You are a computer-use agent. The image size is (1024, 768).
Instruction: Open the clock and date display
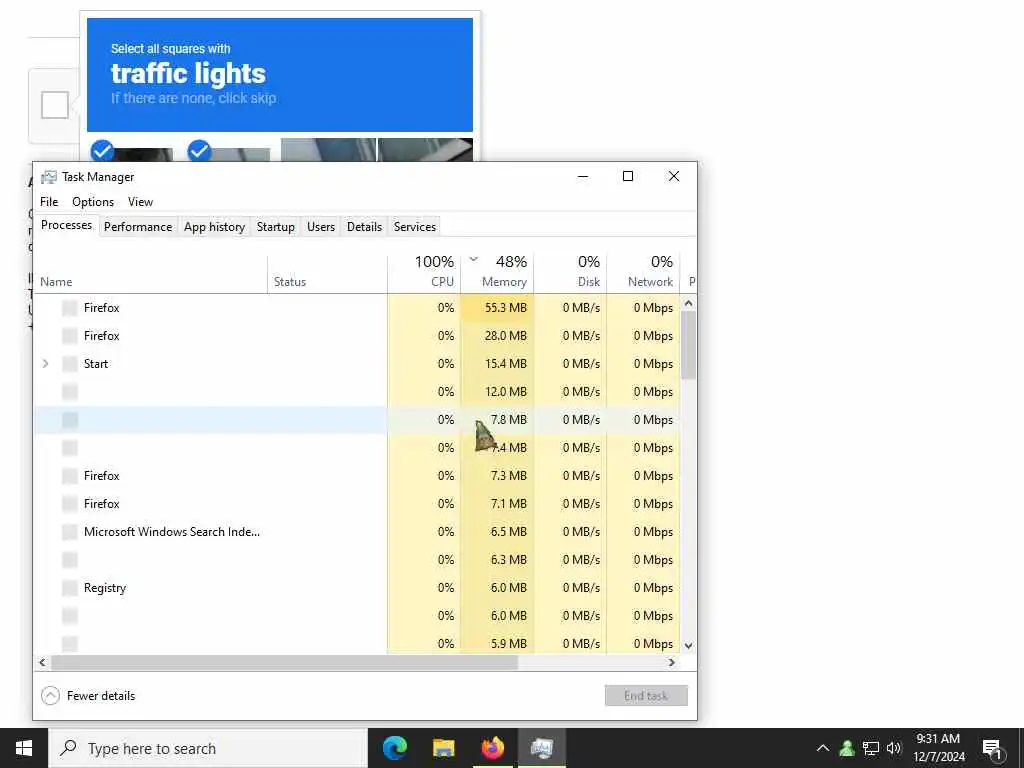coord(938,748)
